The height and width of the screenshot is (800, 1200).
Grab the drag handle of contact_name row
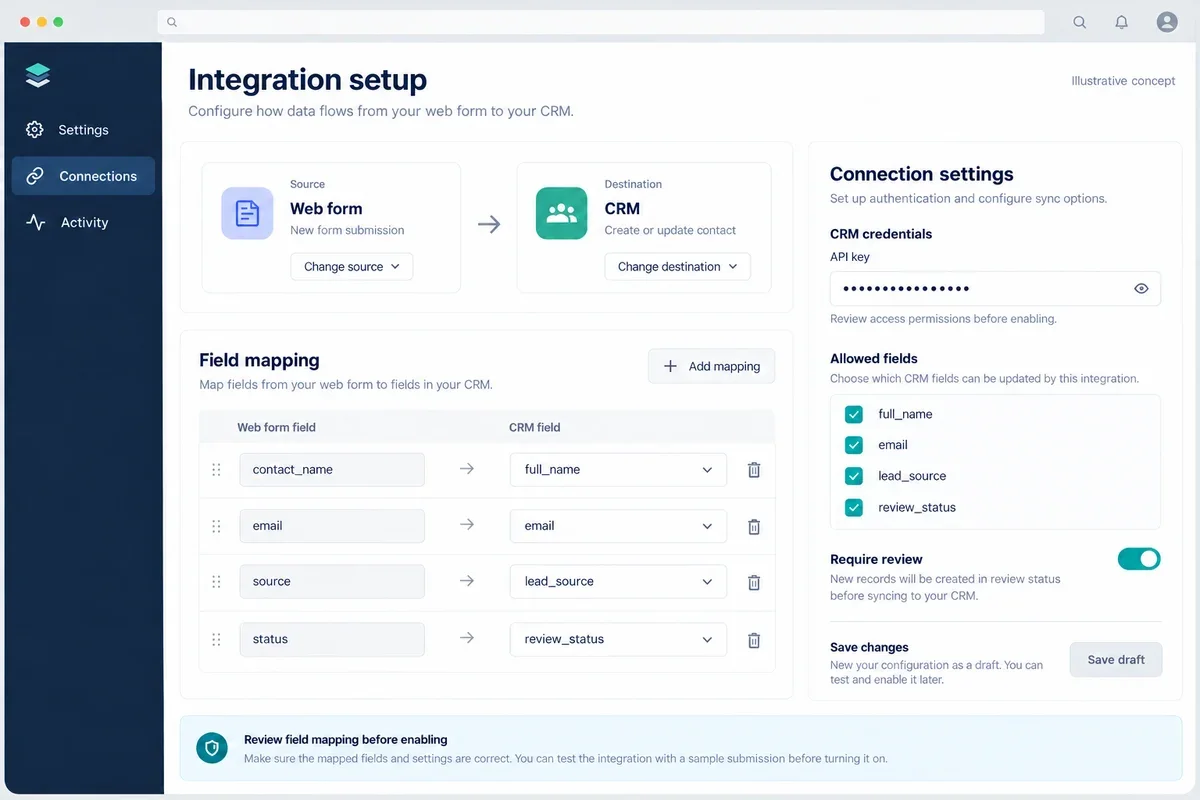216,470
